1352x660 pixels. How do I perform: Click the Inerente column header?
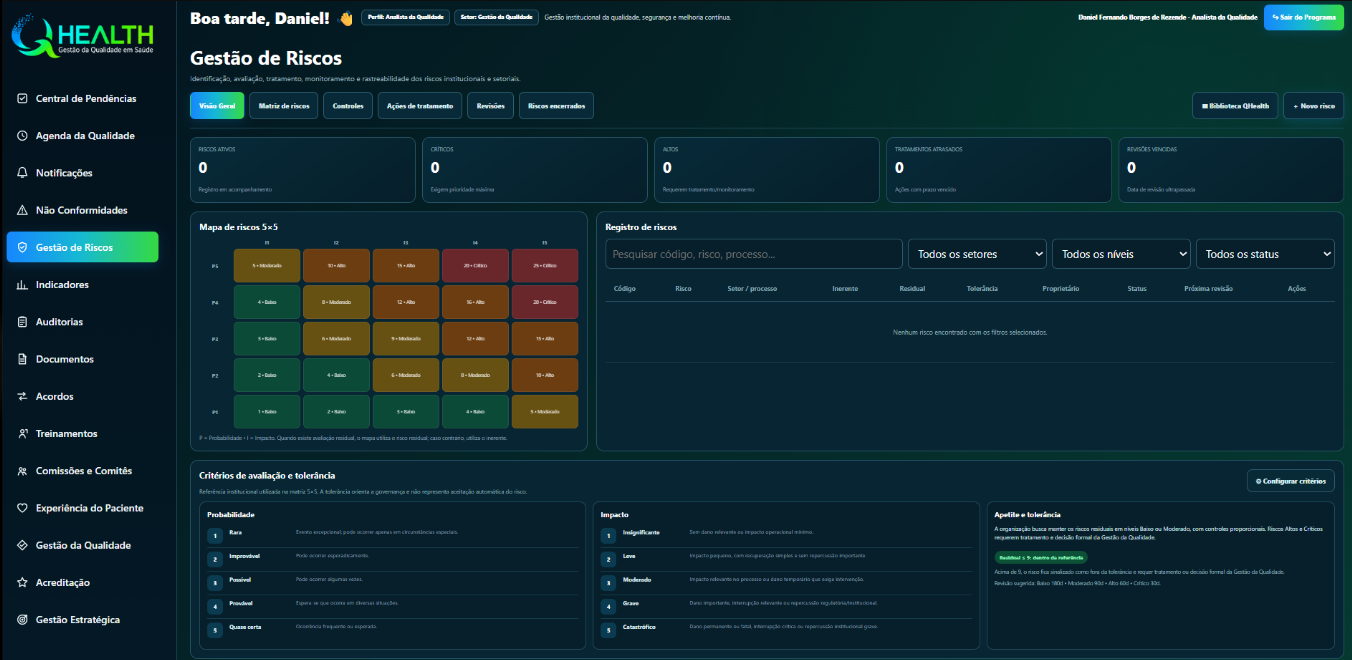pyautogui.click(x=845, y=288)
